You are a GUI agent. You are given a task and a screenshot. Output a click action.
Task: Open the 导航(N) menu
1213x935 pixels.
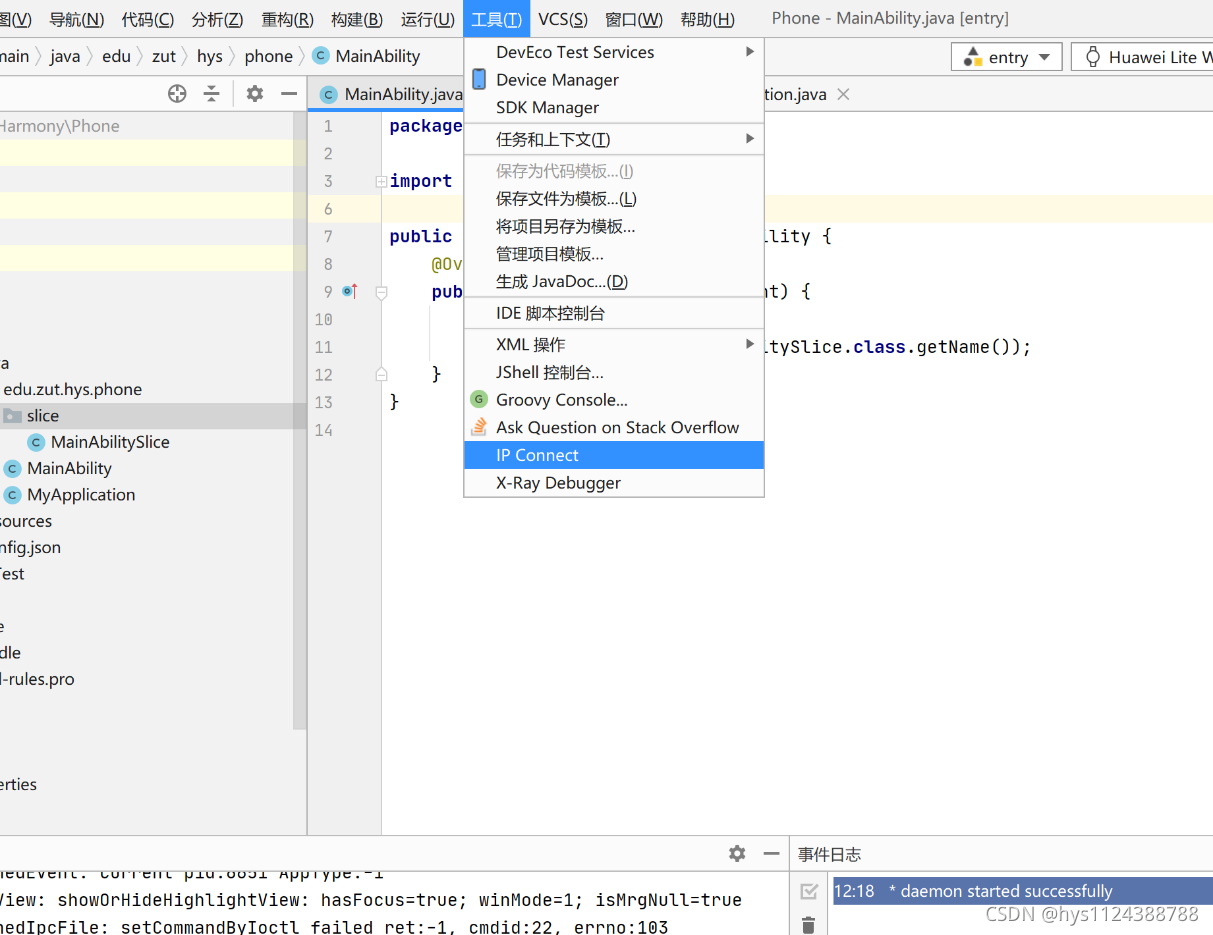point(77,19)
